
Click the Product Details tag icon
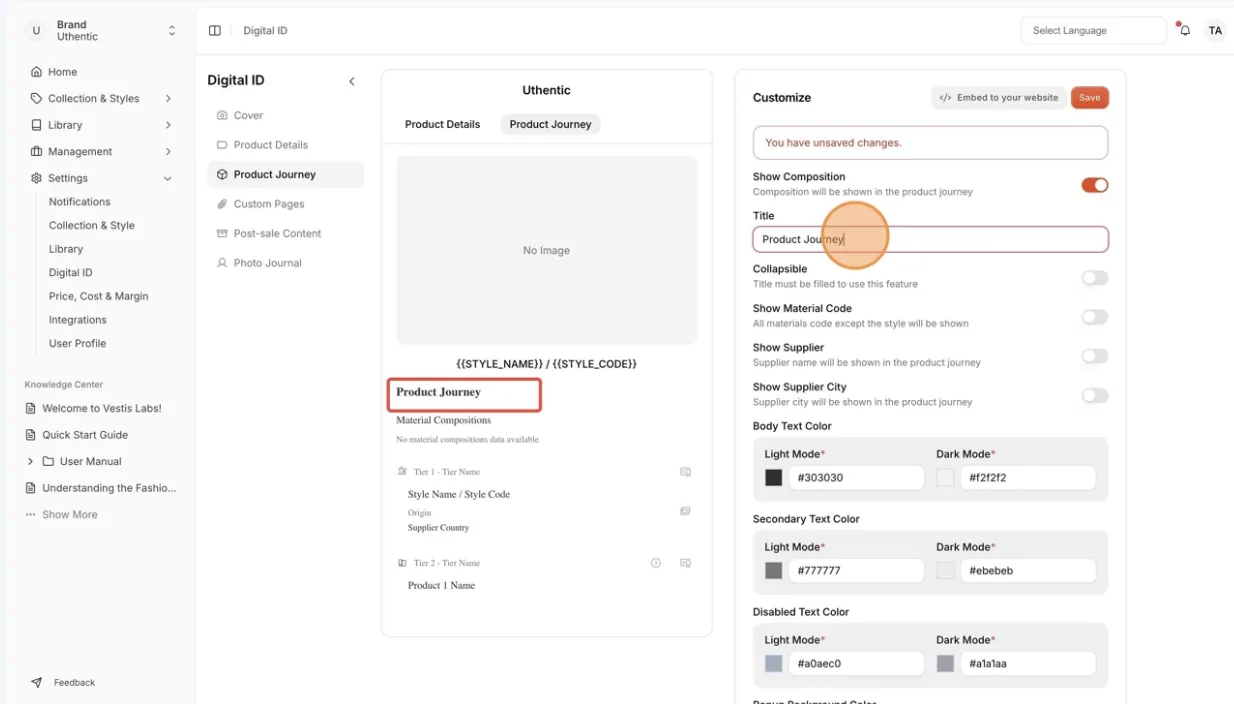click(222, 145)
